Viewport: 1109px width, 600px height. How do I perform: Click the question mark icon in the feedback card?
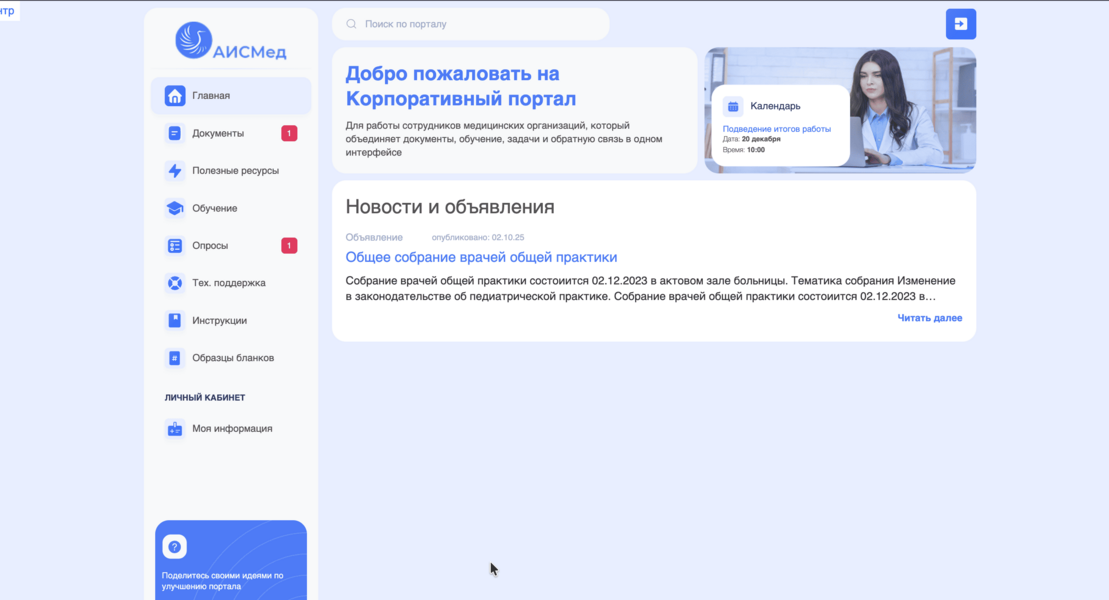tap(175, 546)
